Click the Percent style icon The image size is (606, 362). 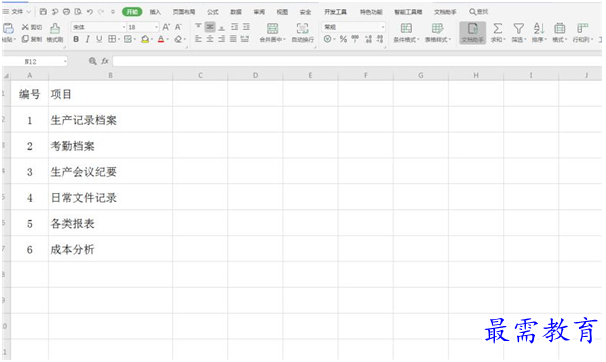tap(343, 39)
